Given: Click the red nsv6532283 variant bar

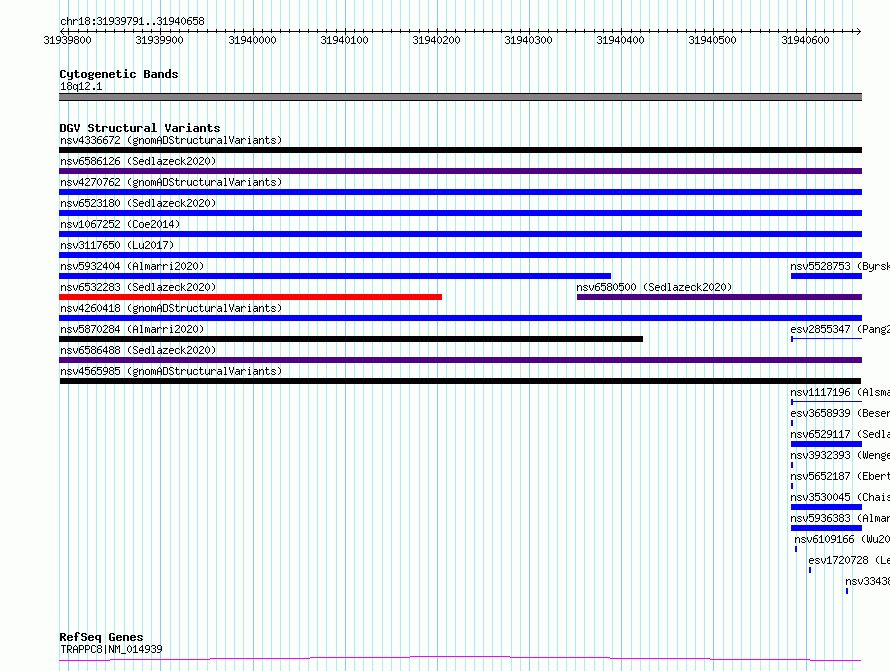Looking at the screenshot, I should pos(250,297).
